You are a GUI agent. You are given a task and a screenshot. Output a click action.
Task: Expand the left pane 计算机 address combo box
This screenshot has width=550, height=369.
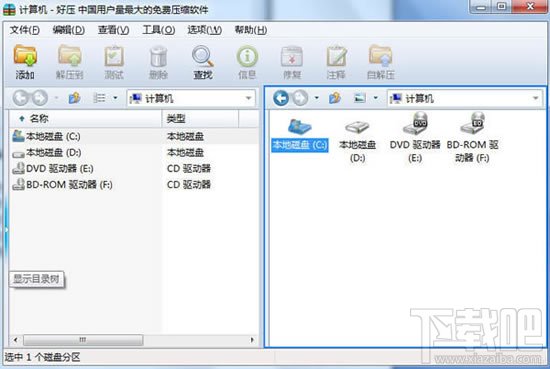(x=249, y=99)
